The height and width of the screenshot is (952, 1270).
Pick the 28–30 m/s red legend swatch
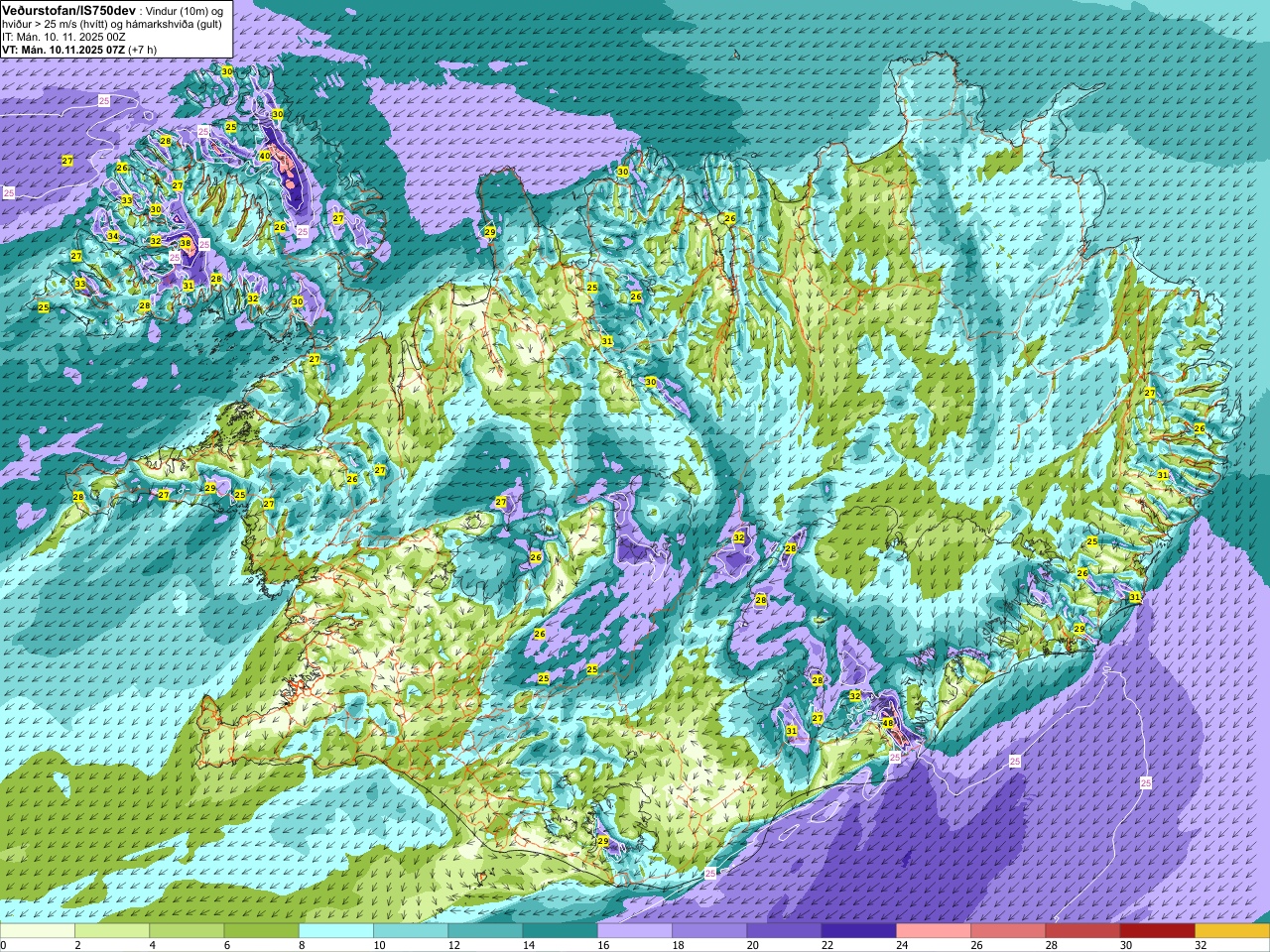coord(1082,931)
